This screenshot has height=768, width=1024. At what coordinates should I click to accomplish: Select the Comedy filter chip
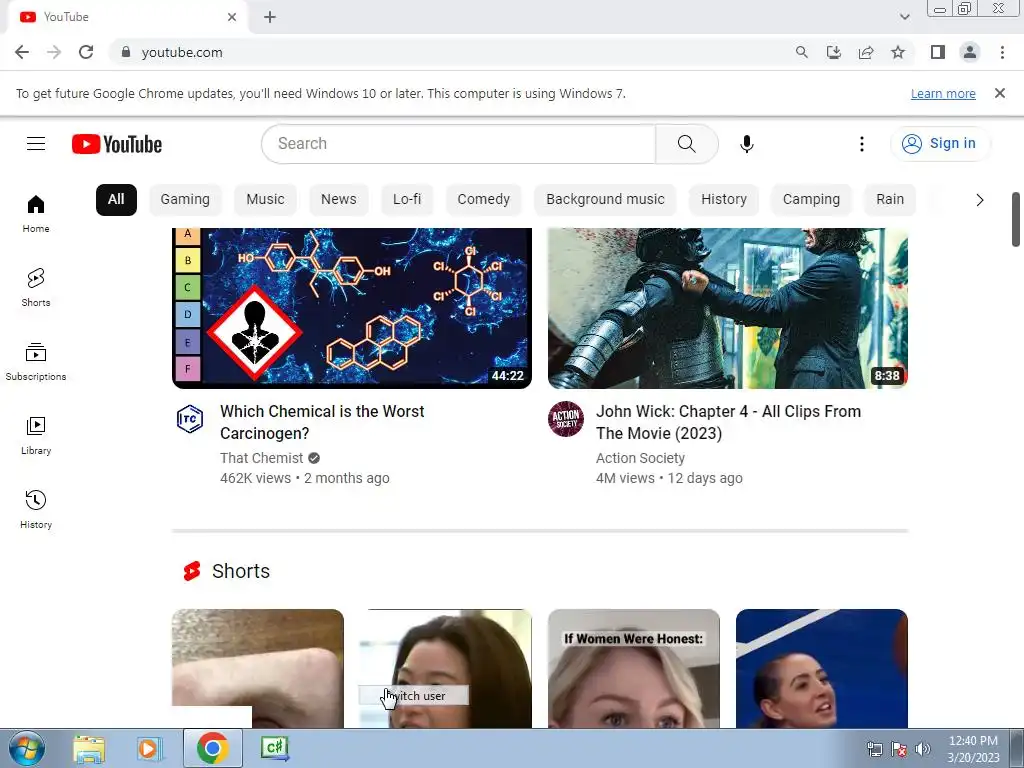[x=483, y=200]
